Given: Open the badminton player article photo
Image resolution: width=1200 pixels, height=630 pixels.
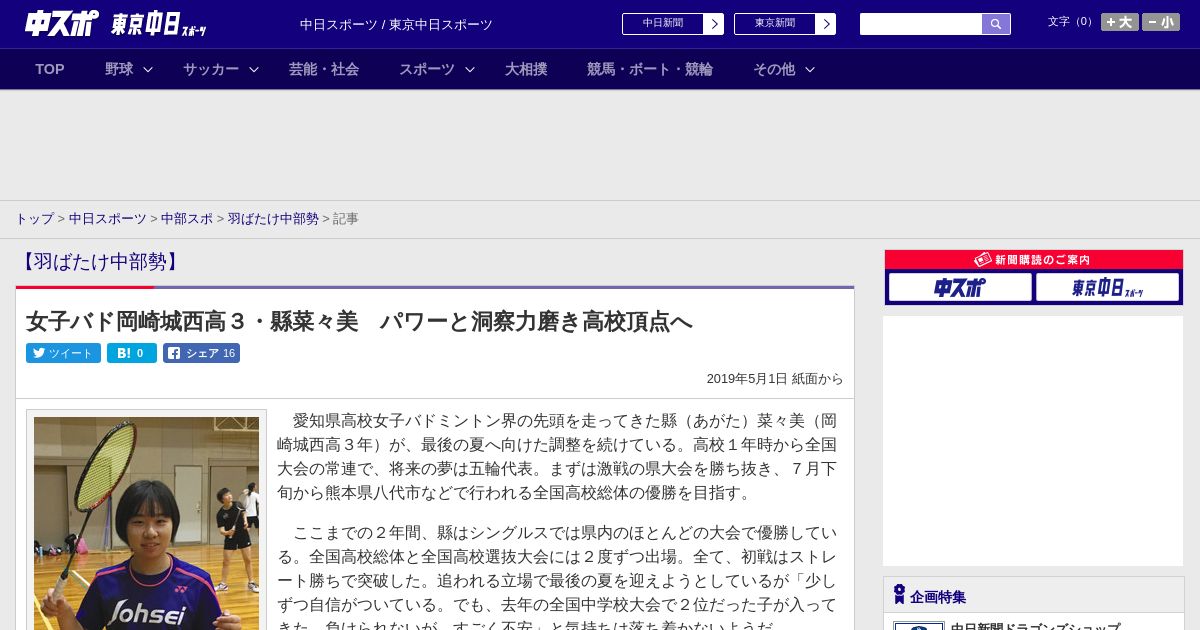Looking at the screenshot, I should (x=146, y=520).
